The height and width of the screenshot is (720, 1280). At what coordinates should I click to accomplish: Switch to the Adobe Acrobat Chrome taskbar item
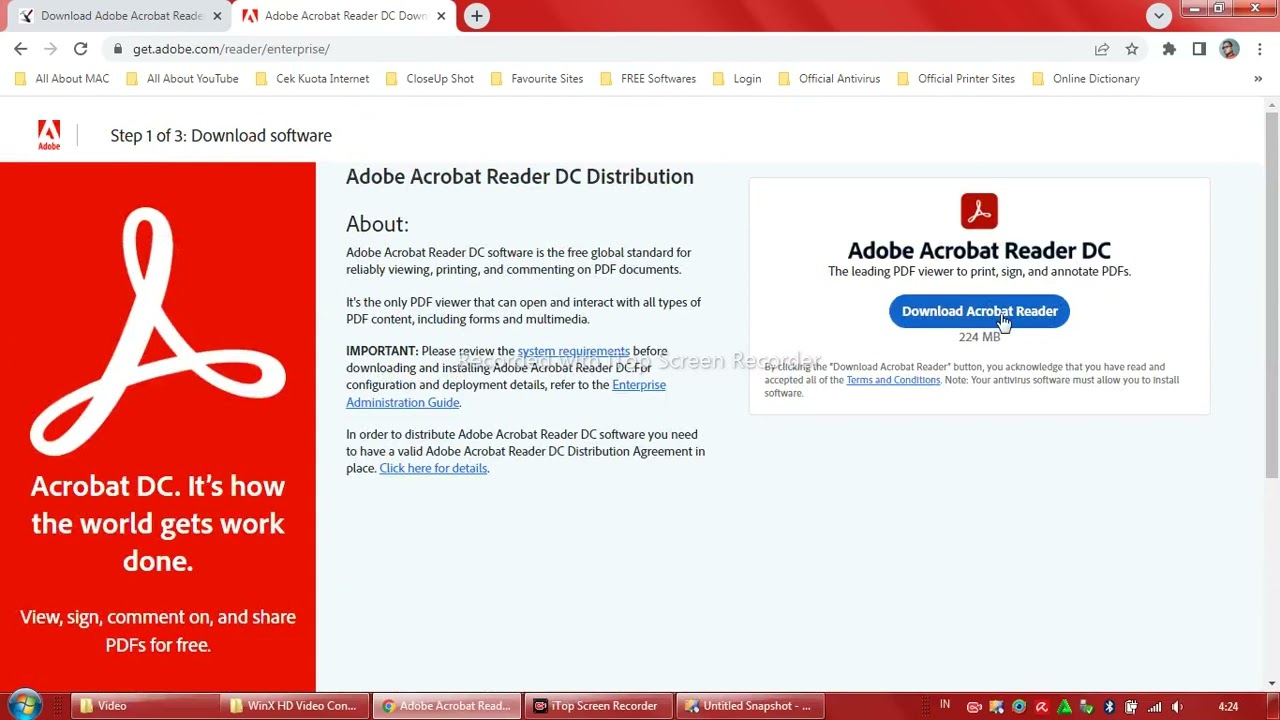447,706
